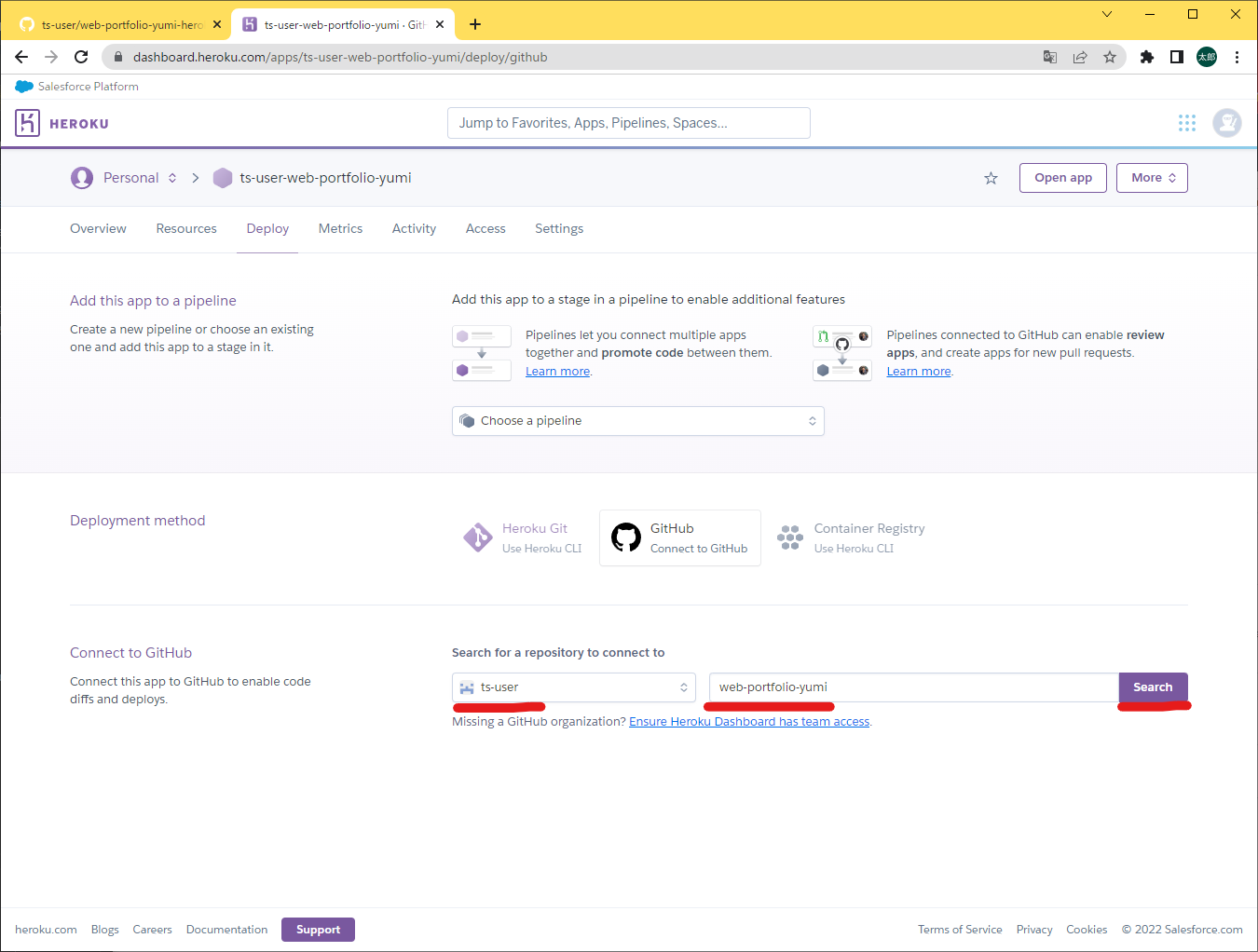Open the Choose a pipeline dropdown
The width and height of the screenshot is (1258, 952).
pyautogui.click(x=638, y=421)
